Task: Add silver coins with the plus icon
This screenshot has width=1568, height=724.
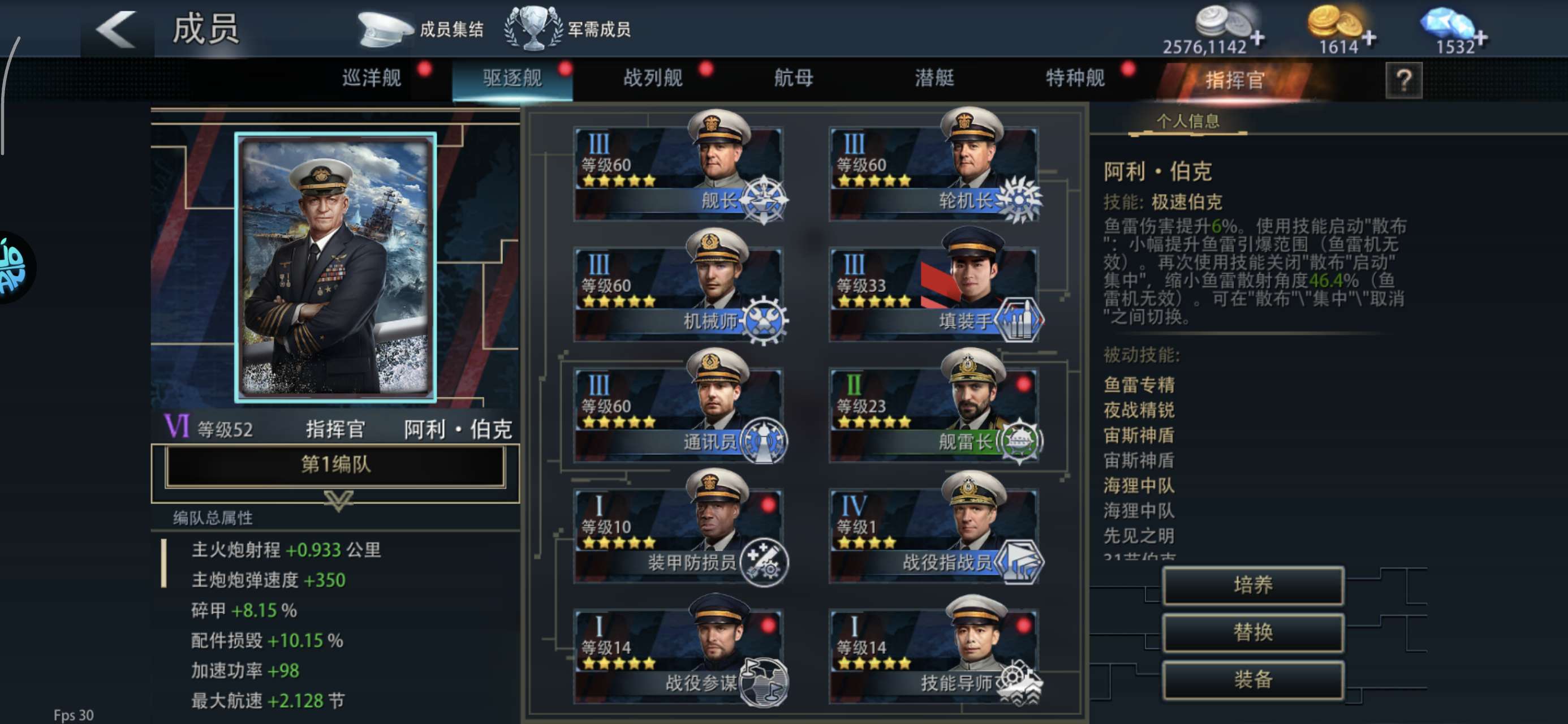Action: 1257,38
